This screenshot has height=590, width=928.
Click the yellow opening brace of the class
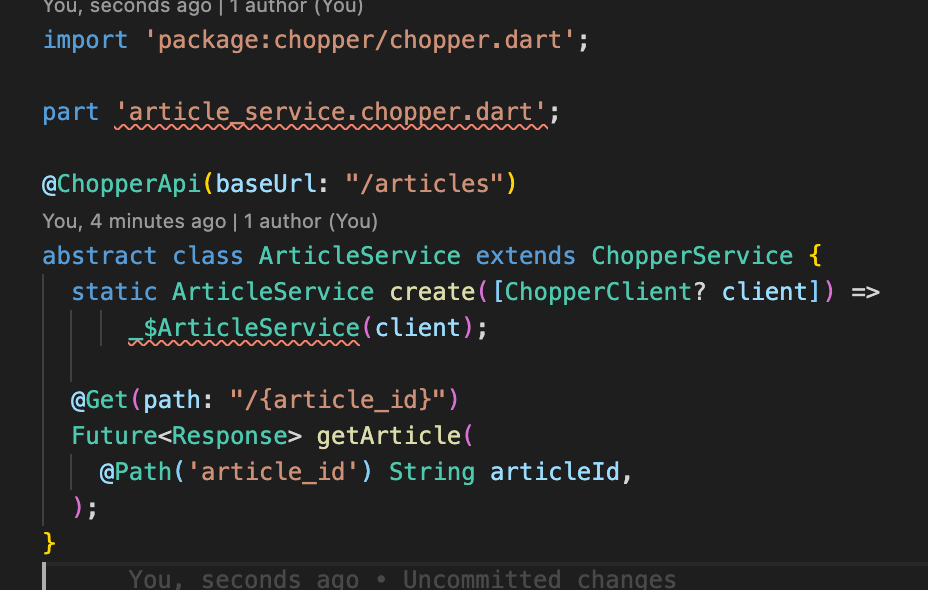click(x=815, y=256)
